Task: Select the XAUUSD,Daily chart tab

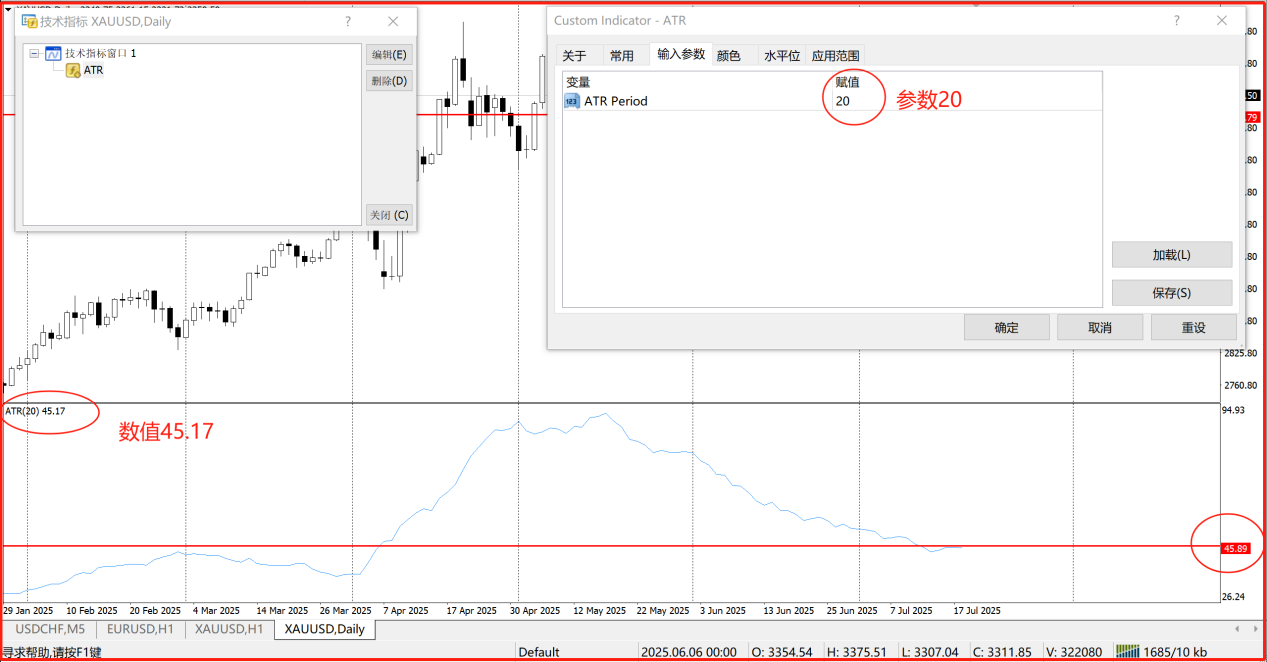Action: pyautogui.click(x=324, y=629)
